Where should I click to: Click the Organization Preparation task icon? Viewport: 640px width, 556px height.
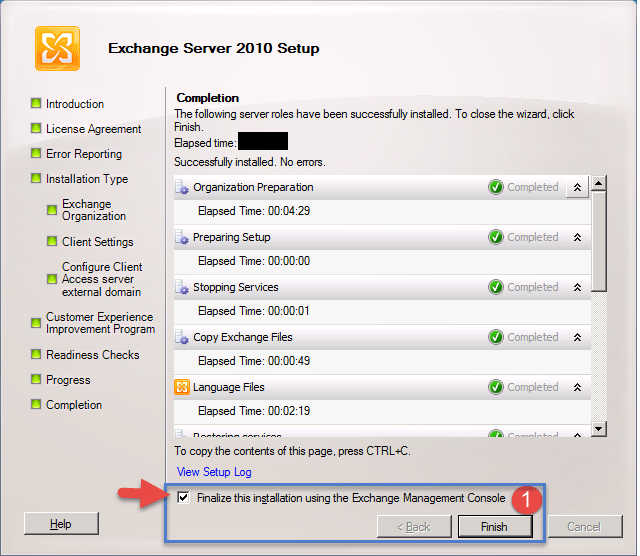coord(182,187)
